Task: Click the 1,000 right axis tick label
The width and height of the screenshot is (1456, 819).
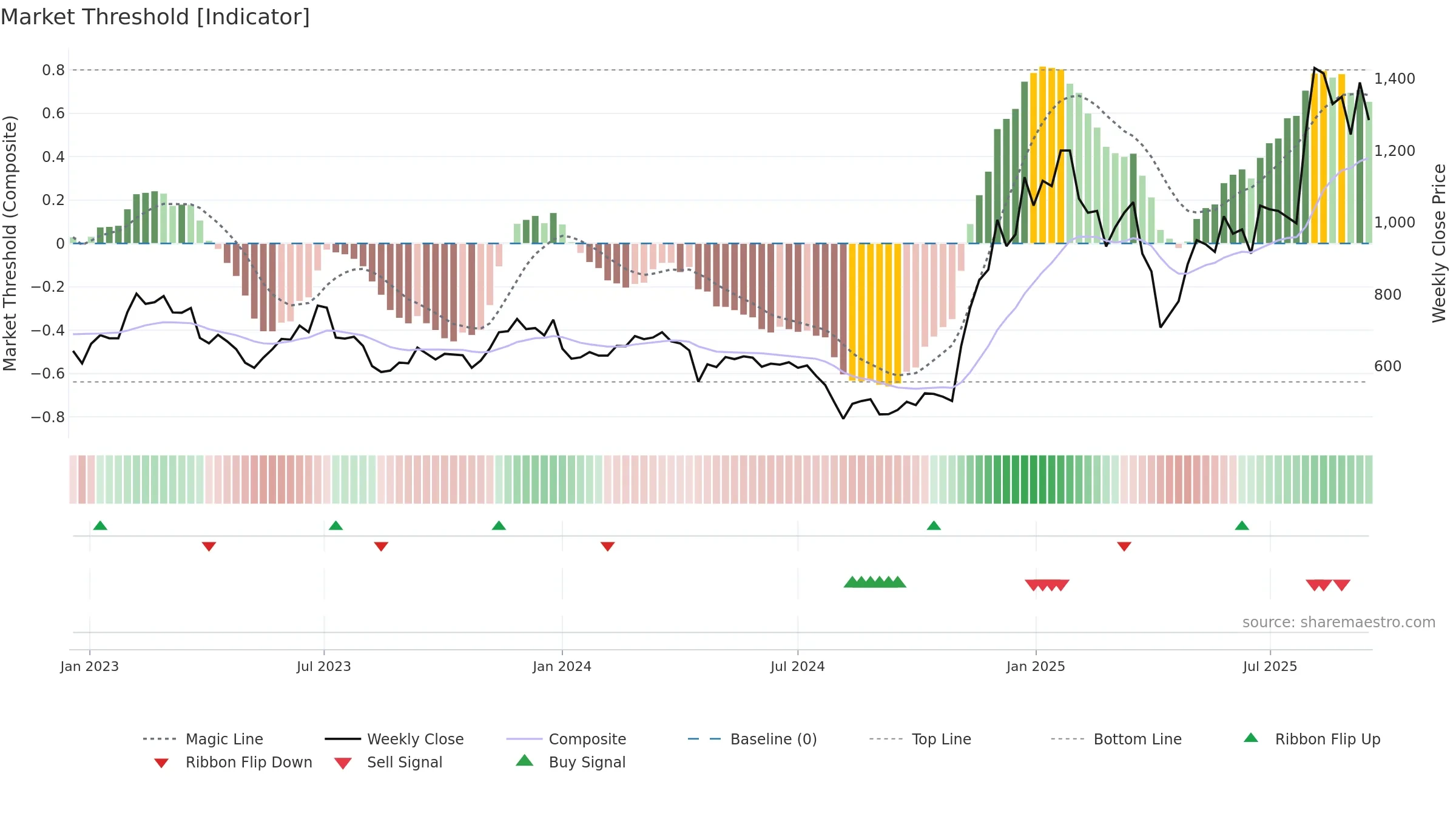Action: [x=1395, y=223]
